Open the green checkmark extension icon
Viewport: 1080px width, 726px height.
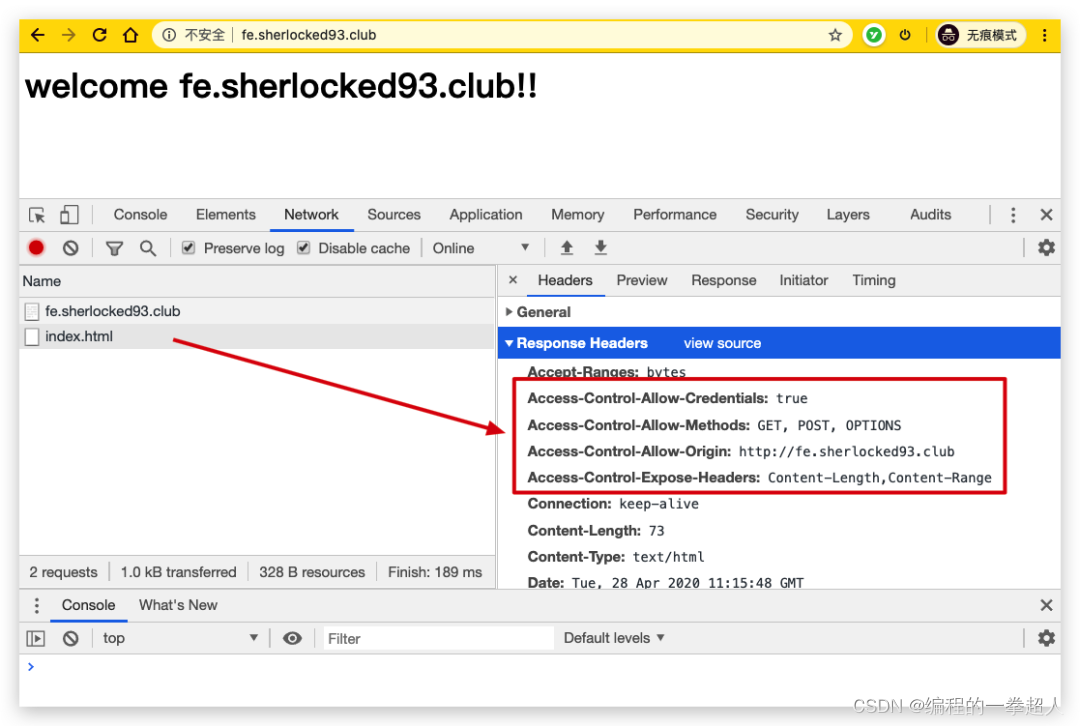click(873, 35)
